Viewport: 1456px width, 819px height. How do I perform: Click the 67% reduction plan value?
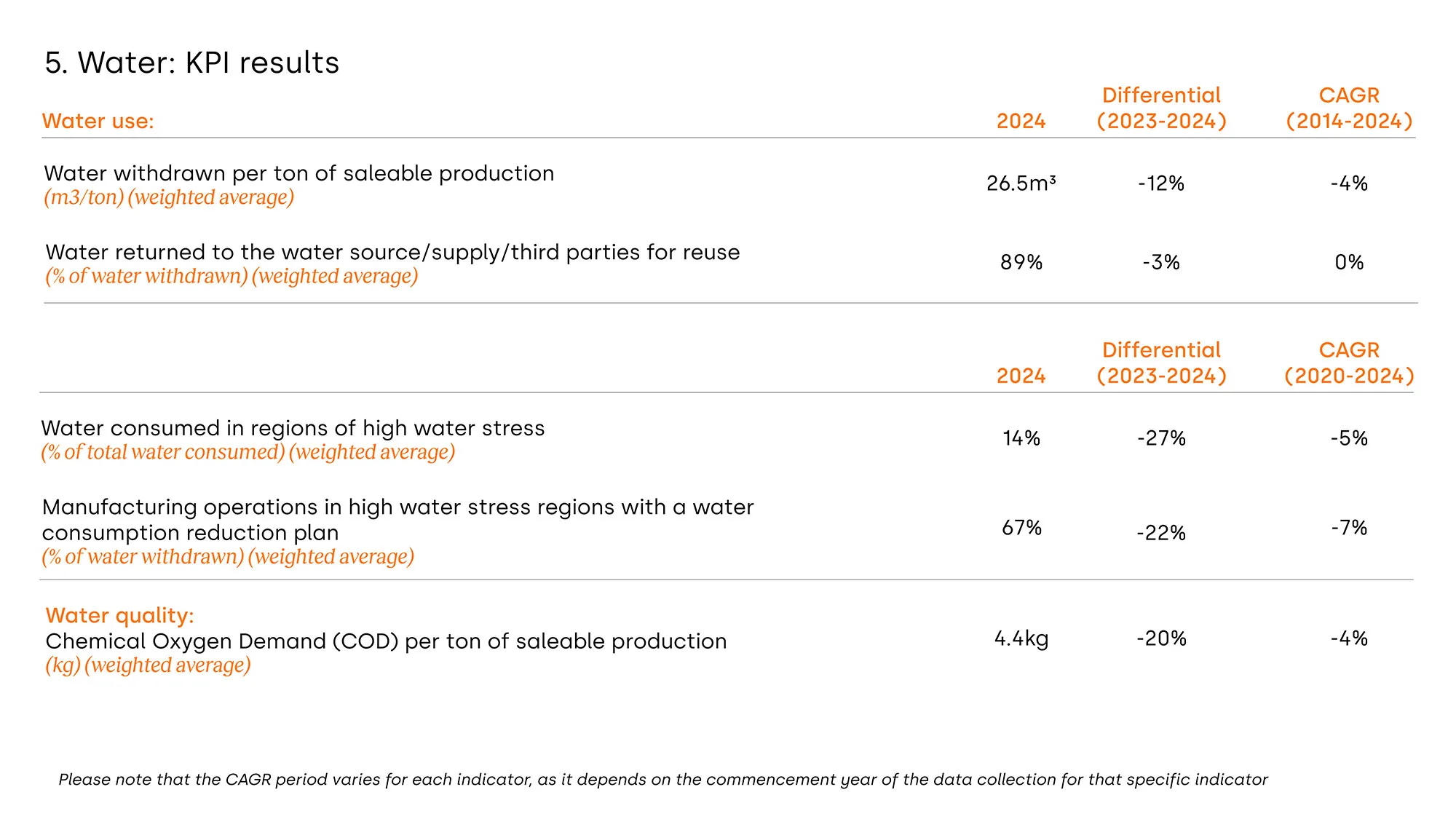1021,528
